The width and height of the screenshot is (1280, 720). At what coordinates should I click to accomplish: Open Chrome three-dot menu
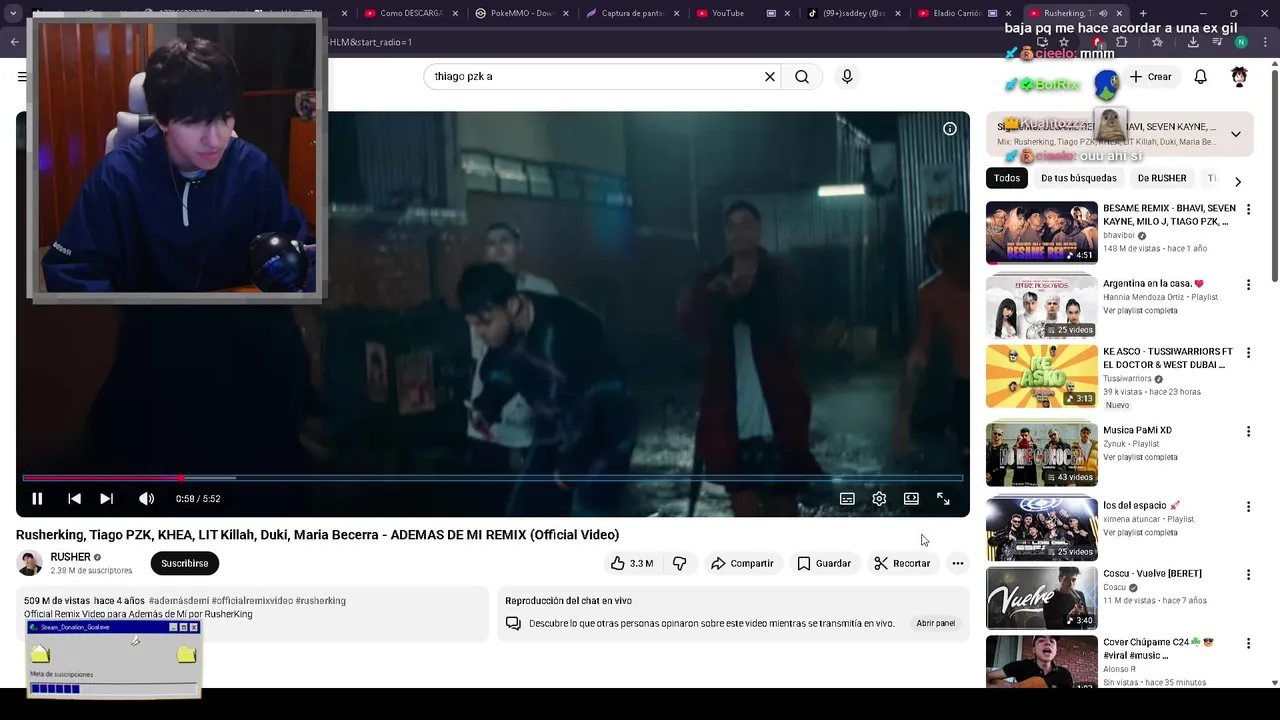coord(1263,42)
